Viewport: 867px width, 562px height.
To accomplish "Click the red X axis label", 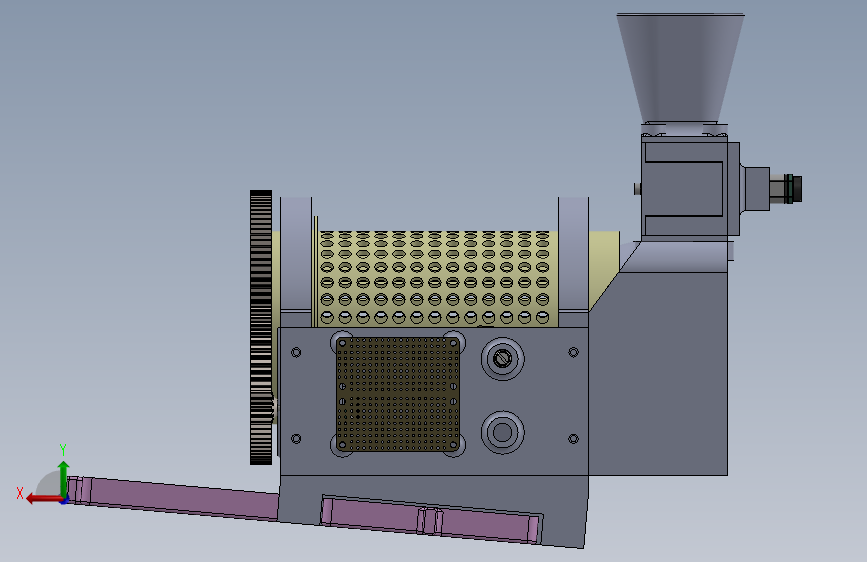I will (20, 493).
